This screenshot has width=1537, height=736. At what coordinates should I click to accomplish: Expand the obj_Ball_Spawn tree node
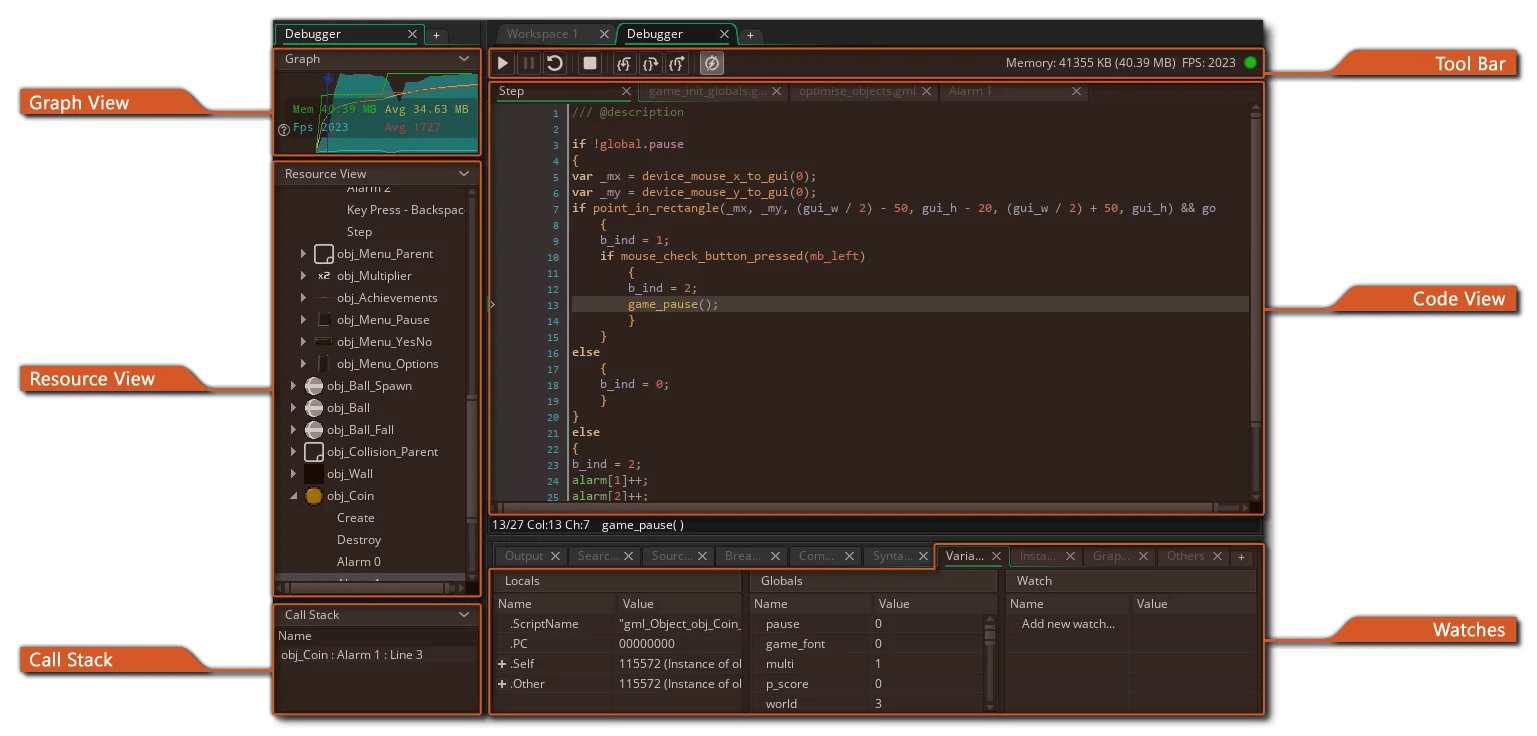point(293,386)
